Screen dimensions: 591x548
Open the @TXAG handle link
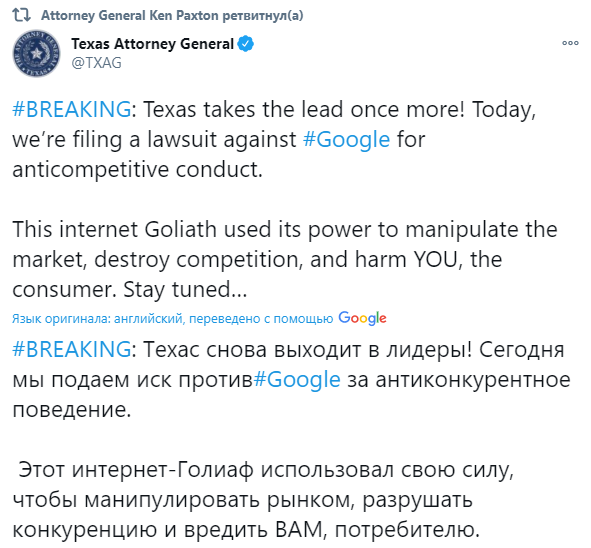click(96, 63)
